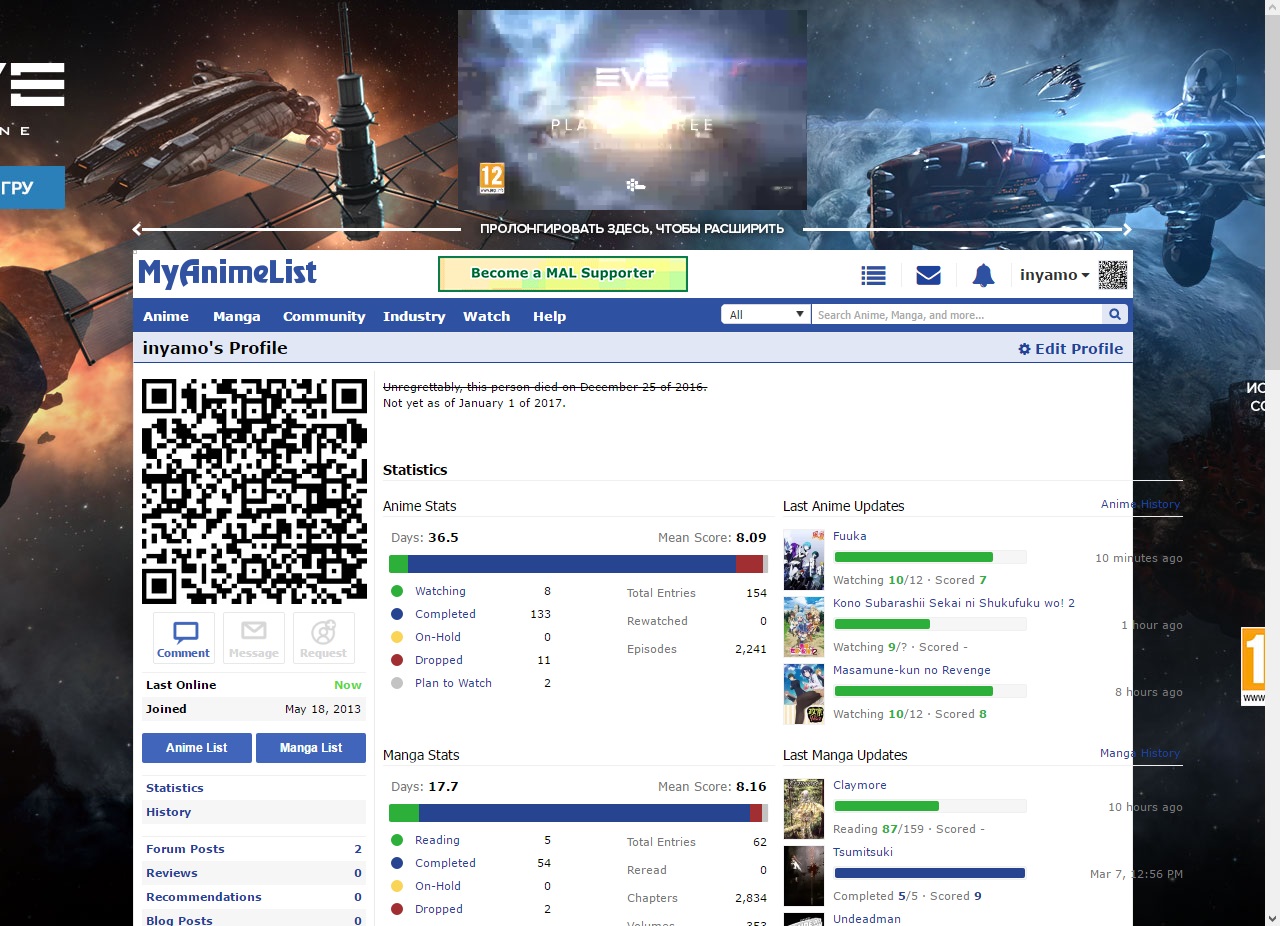Click the Manga List button
The width and height of the screenshot is (1280, 926).
(311, 748)
